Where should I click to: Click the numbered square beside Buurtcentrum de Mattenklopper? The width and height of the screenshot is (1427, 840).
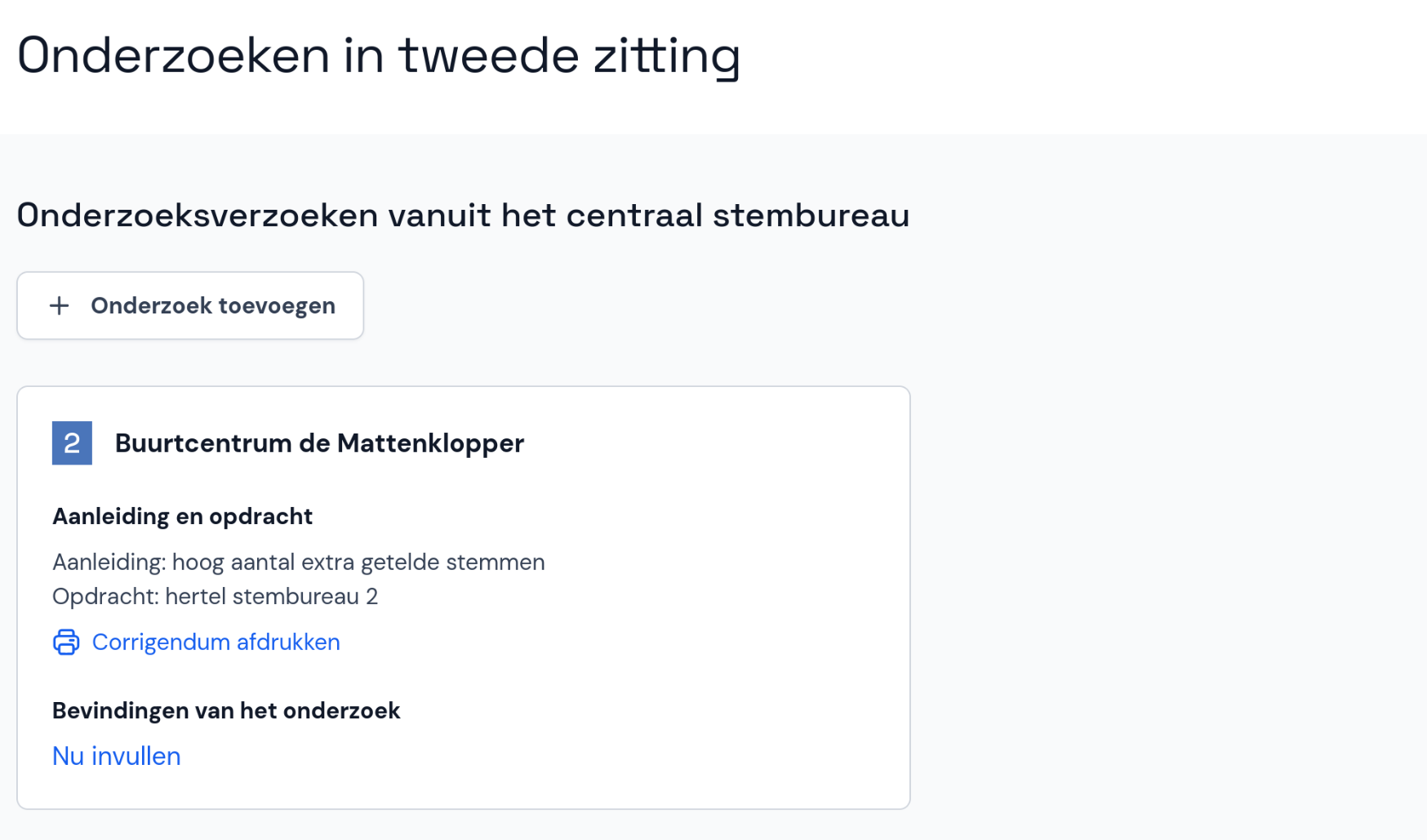pos(72,443)
